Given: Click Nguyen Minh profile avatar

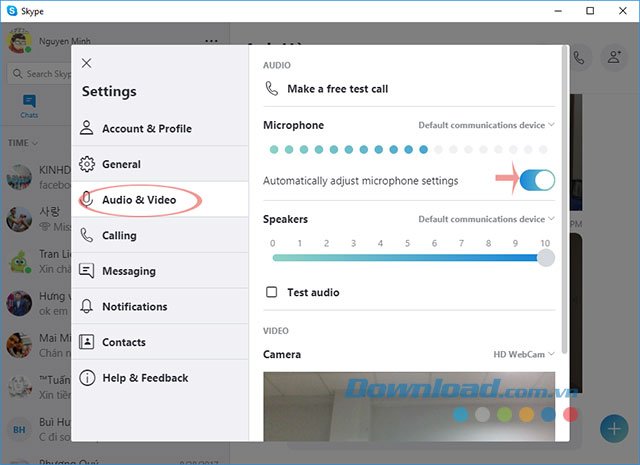Looking at the screenshot, I should [19, 40].
